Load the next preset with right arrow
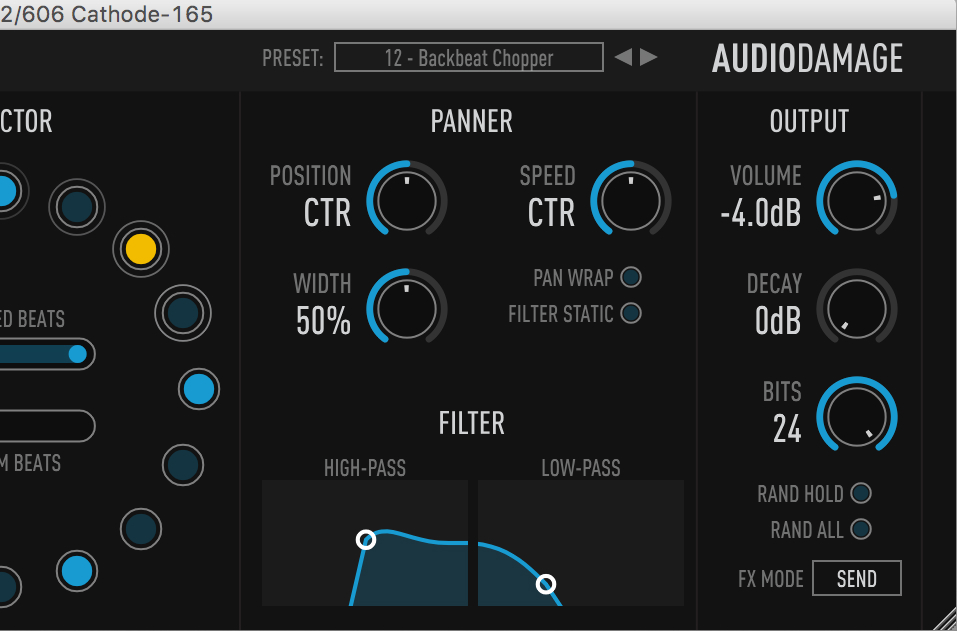957x631 pixels. (648, 57)
